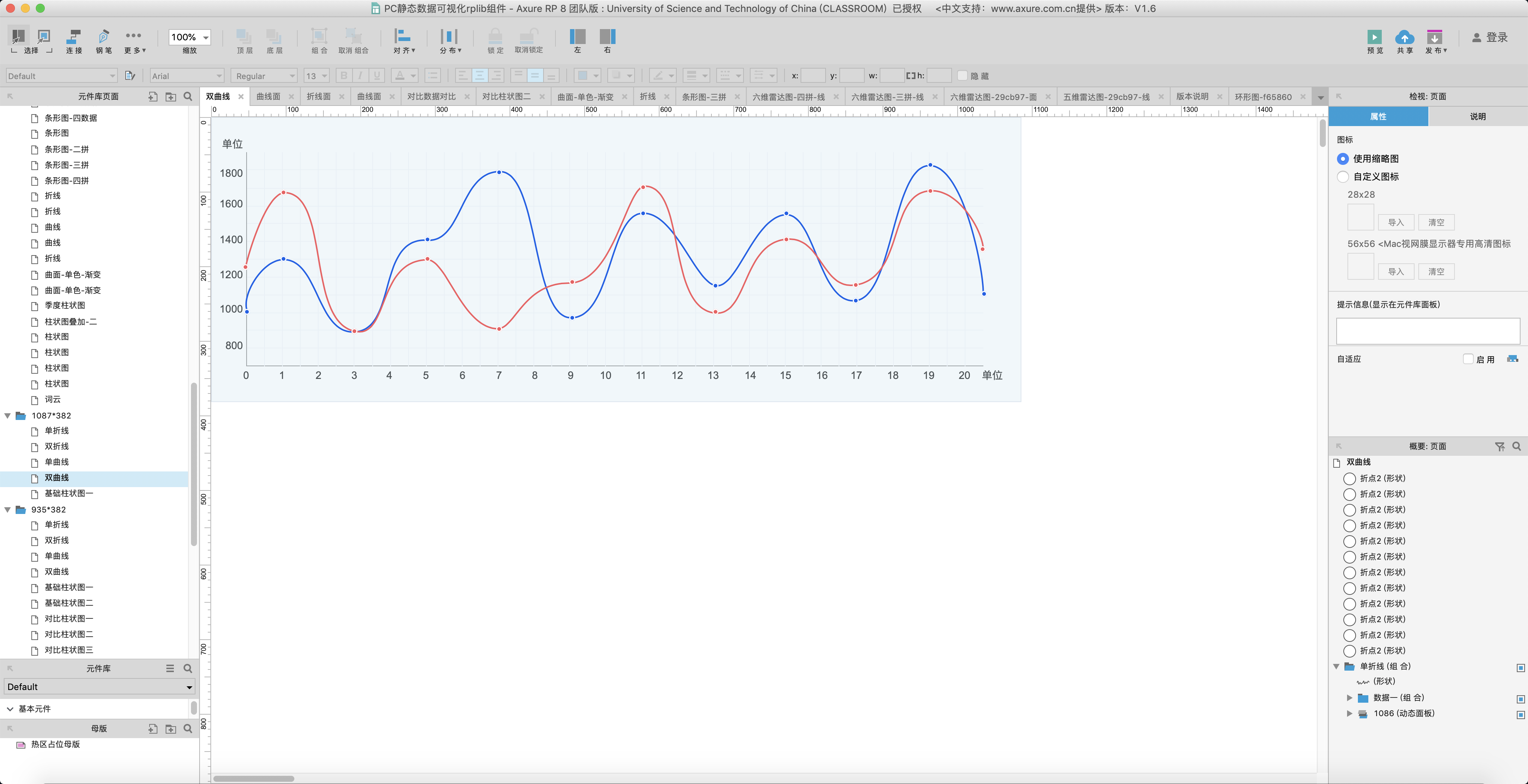Screen dimensions: 1528x784
Task: Click the 登录 login button
Action: click(x=1490, y=37)
